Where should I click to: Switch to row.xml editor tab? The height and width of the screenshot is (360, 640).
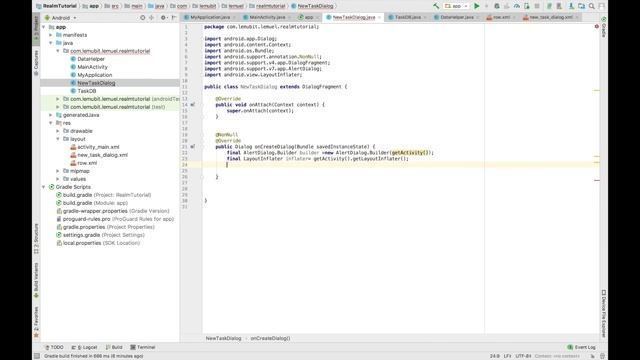(501, 18)
